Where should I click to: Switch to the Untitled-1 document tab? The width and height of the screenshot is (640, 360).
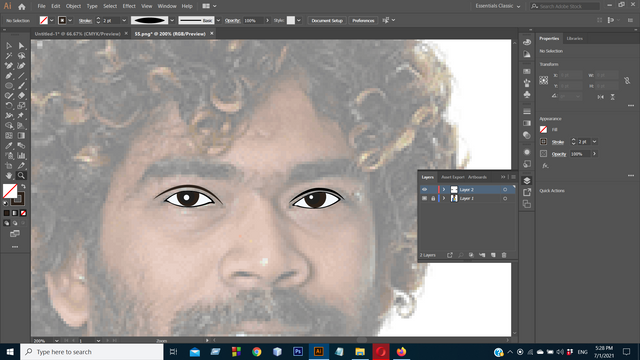tap(78, 34)
